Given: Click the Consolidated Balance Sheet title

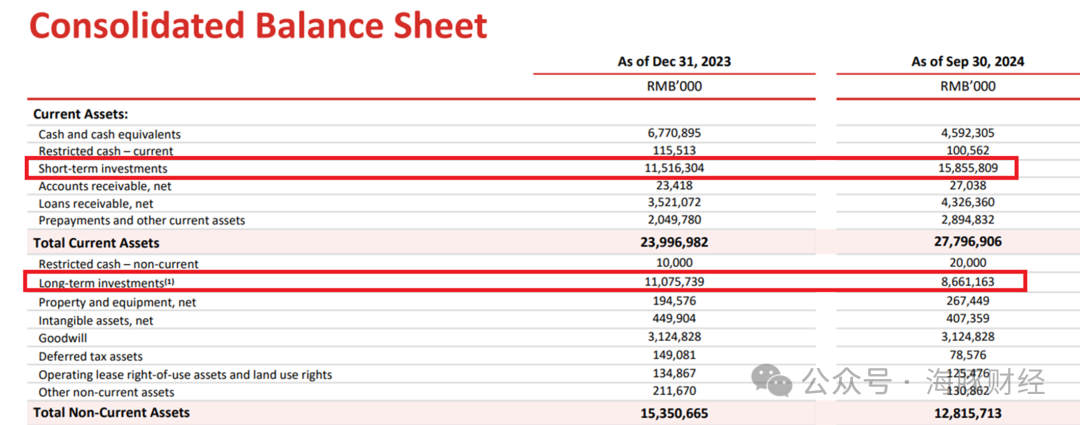Looking at the screenshot, I should point(258,25).
